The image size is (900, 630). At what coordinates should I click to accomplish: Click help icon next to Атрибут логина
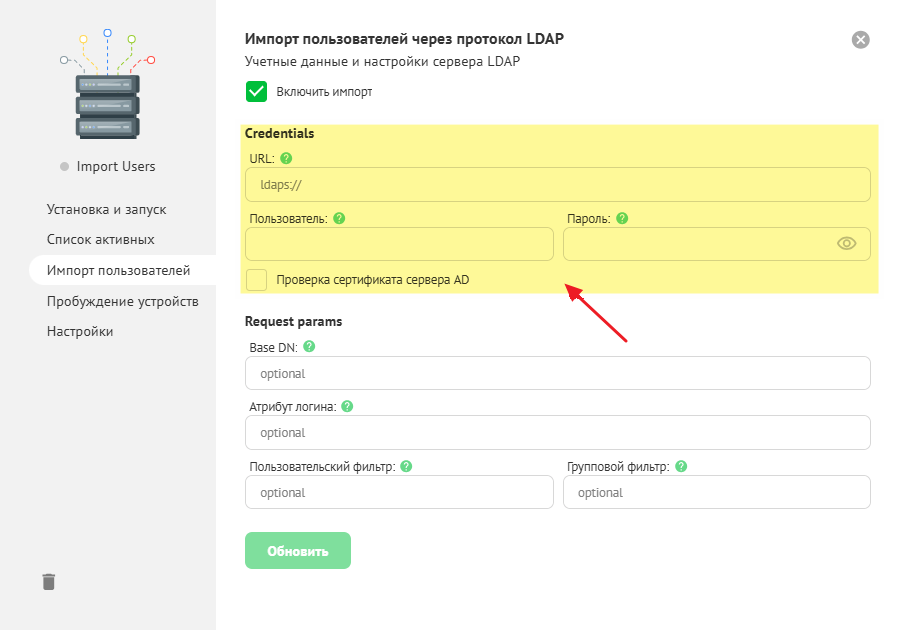347,406
